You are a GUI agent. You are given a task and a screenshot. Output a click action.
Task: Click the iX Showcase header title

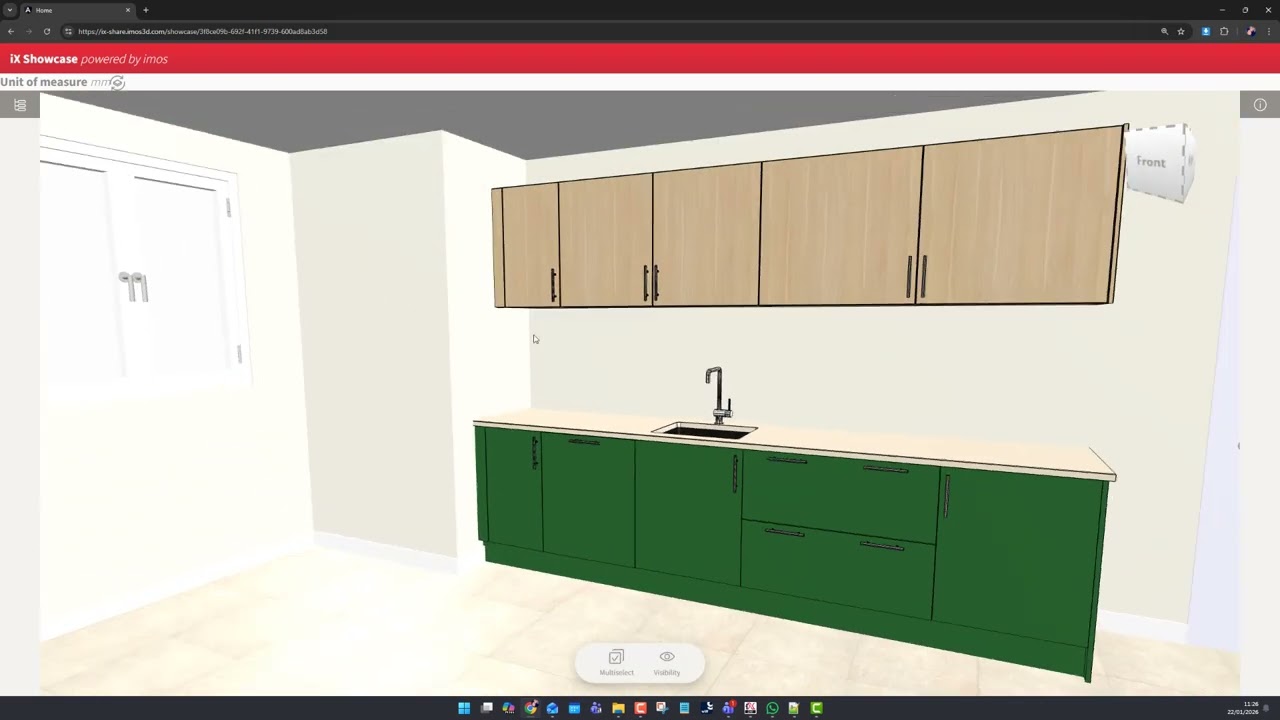click(44, 59)
